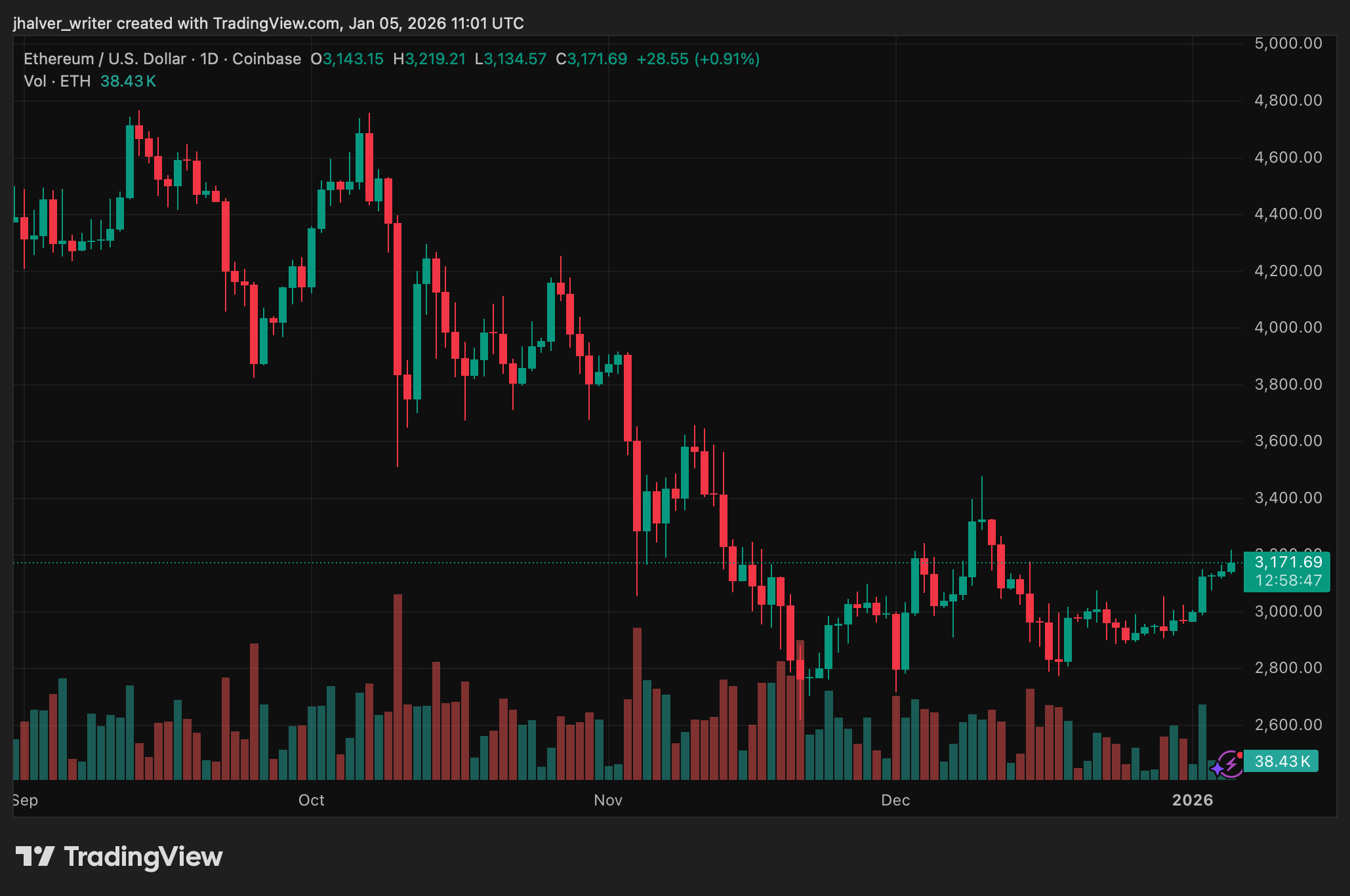
Task: Click the Dec label on the time axis
Action: (896, 800)
